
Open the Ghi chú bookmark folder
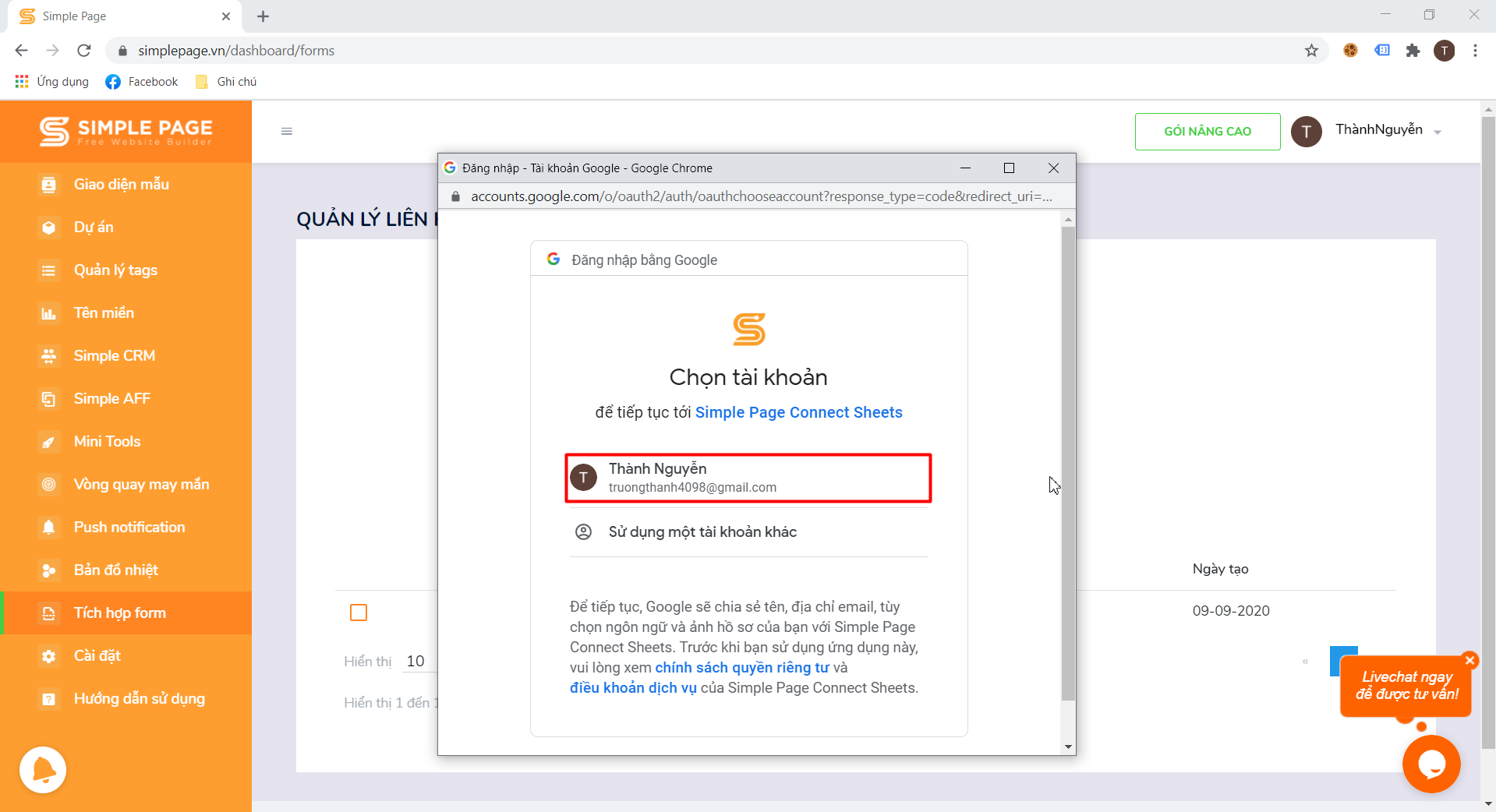point(226,82)
